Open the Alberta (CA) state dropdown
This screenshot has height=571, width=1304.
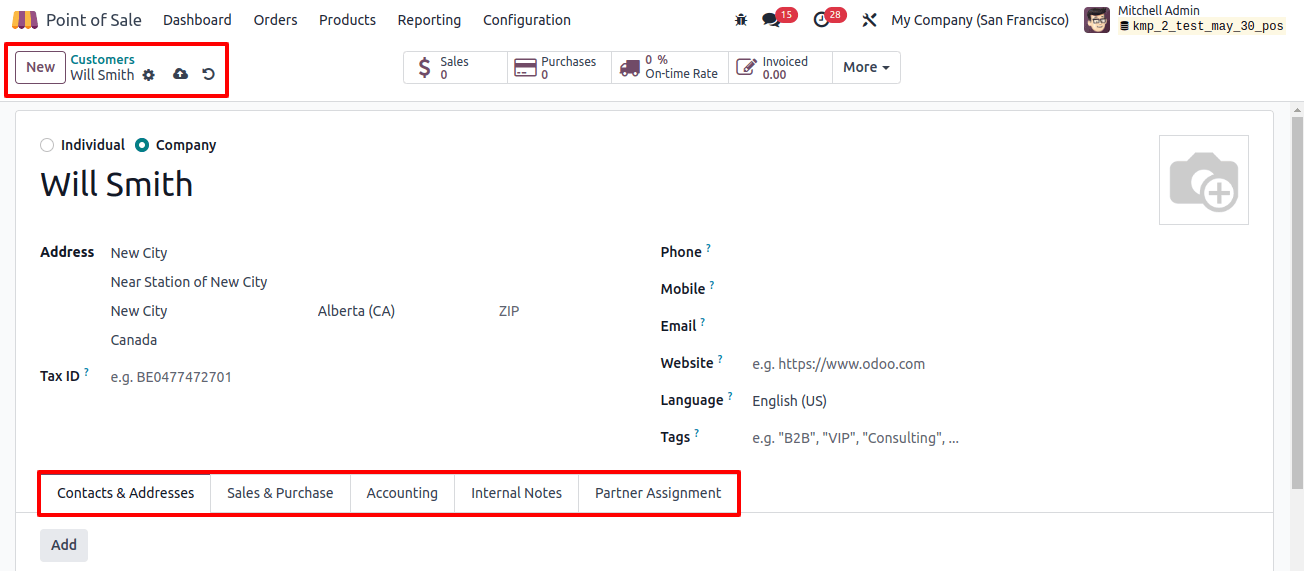point(400,311)
